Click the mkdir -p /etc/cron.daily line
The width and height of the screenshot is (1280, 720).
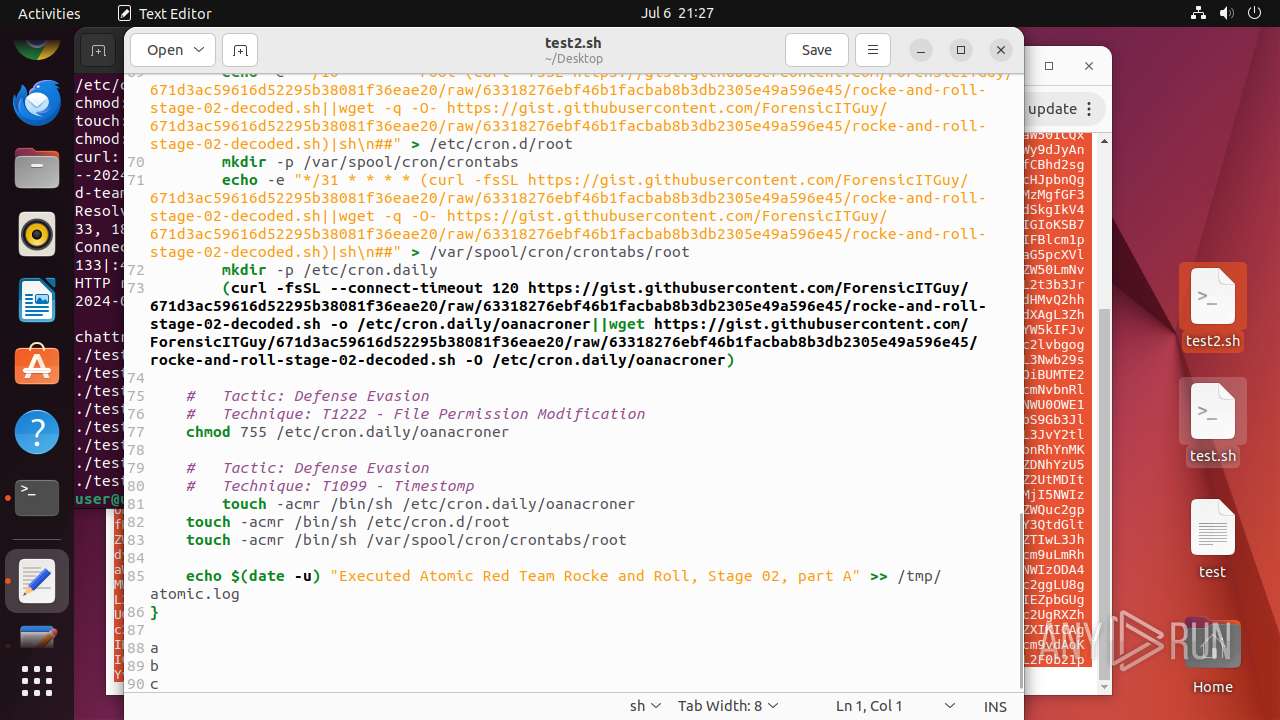click(x=330, y=270)
